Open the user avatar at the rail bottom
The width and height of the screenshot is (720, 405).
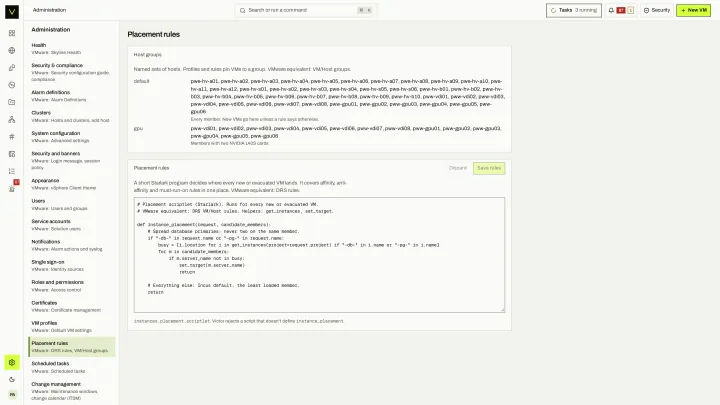pyautogui.click(x=12, y=394)
